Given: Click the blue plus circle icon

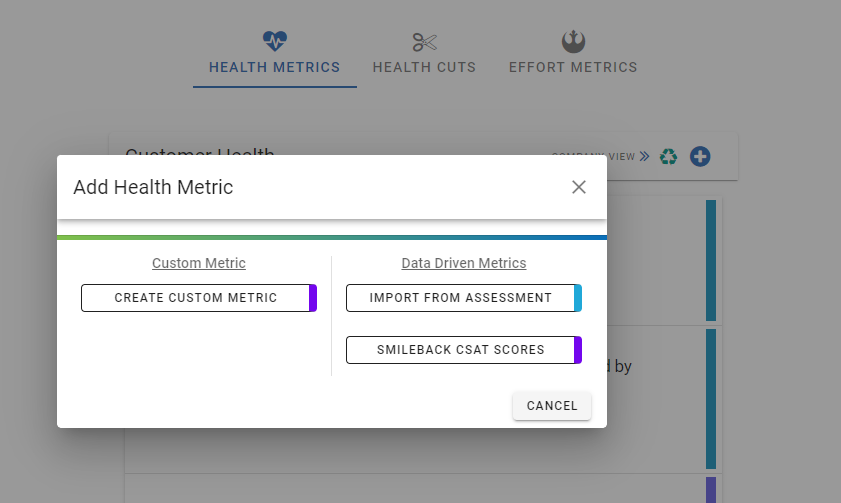Looking at the screenshot, I should point(700,157).
